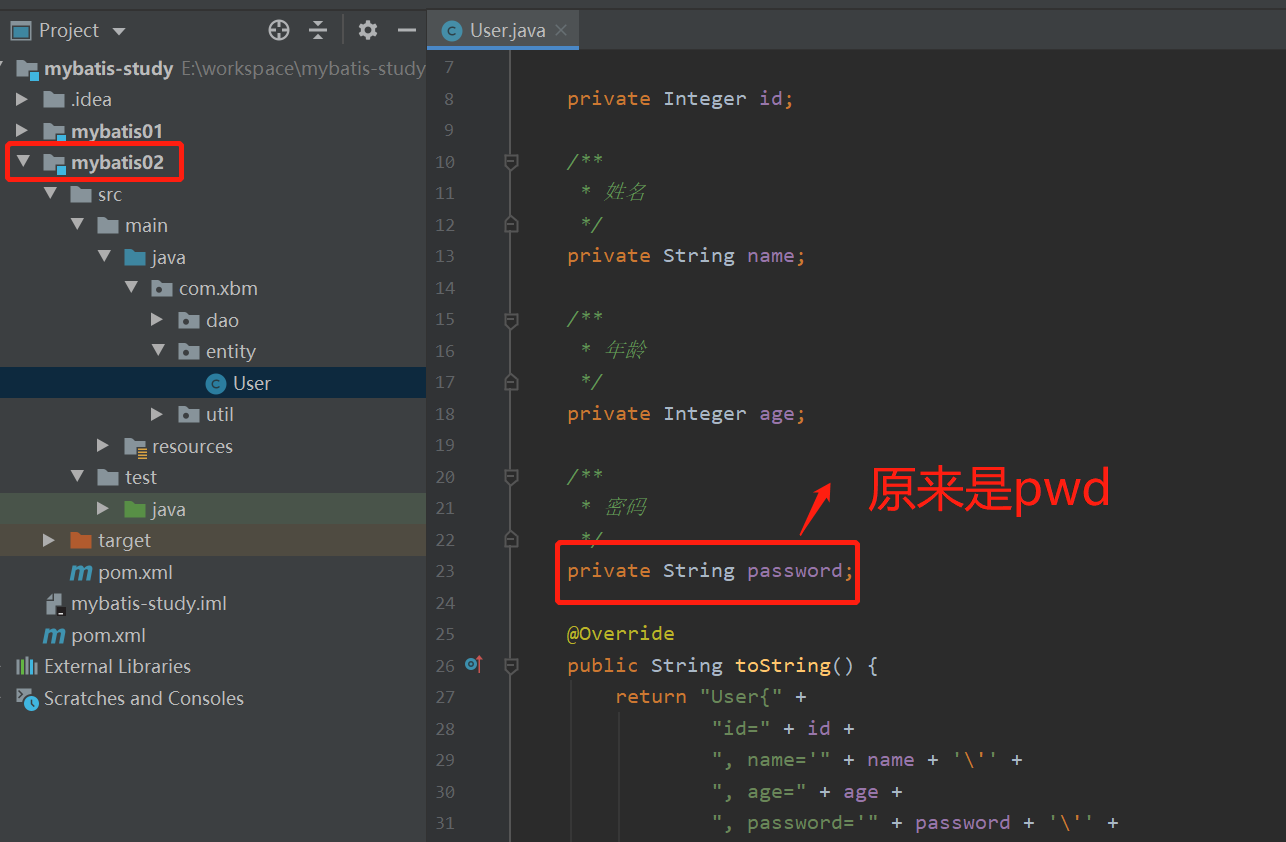Expand the target folder
The height and width of the screenshot is (842, 1286).
49,540
